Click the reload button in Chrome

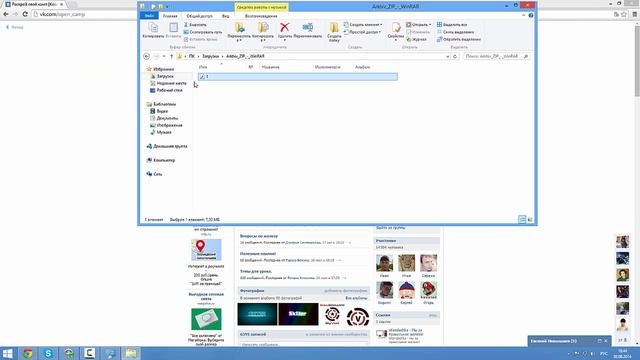25,14
